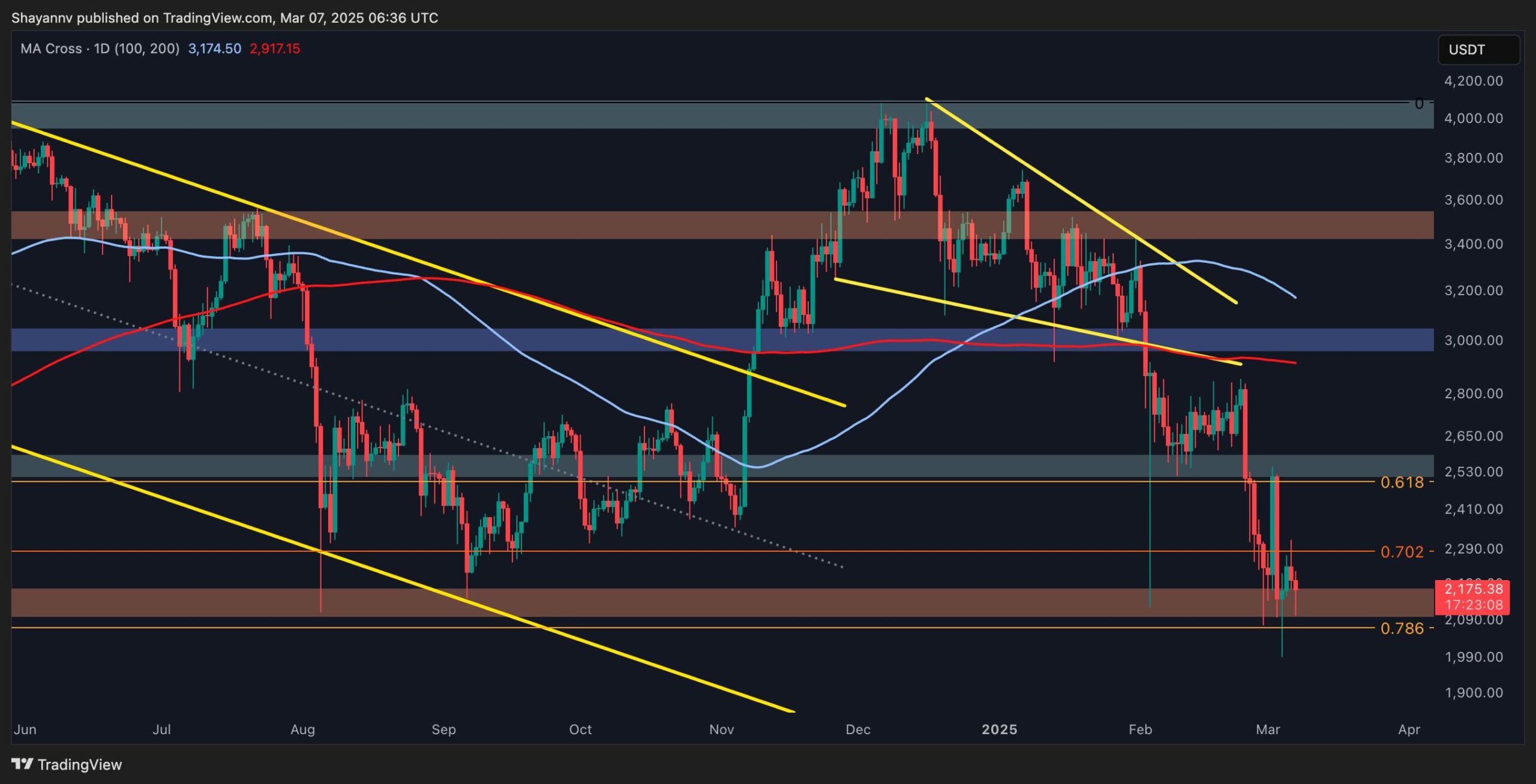Click the 0.786 Fibonacci level label

pos(1401,629)
